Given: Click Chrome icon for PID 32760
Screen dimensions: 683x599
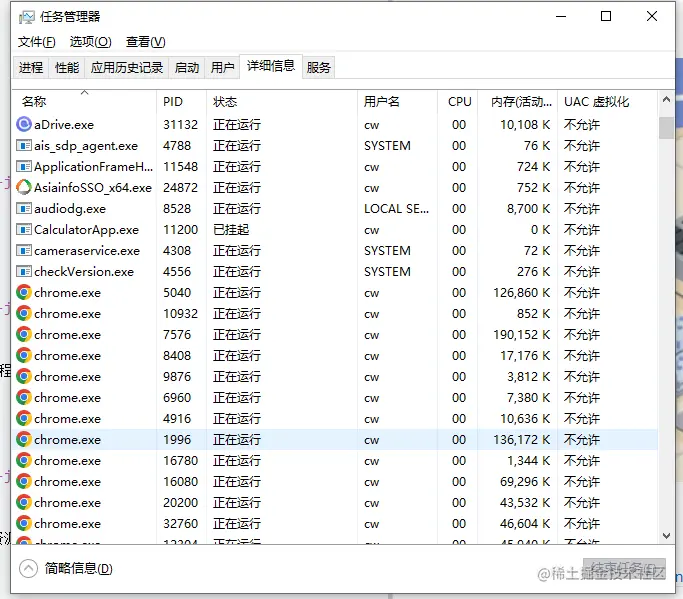Looking at the screenshot, I should (x=24, y=523).
